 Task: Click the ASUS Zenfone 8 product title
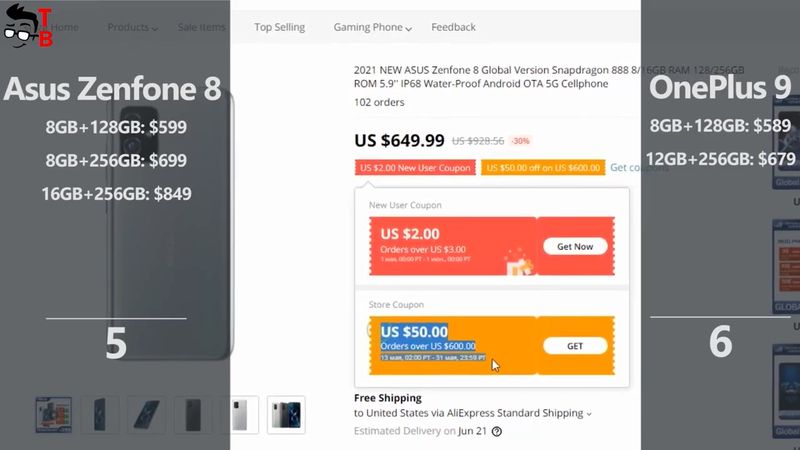pos(549,77)
